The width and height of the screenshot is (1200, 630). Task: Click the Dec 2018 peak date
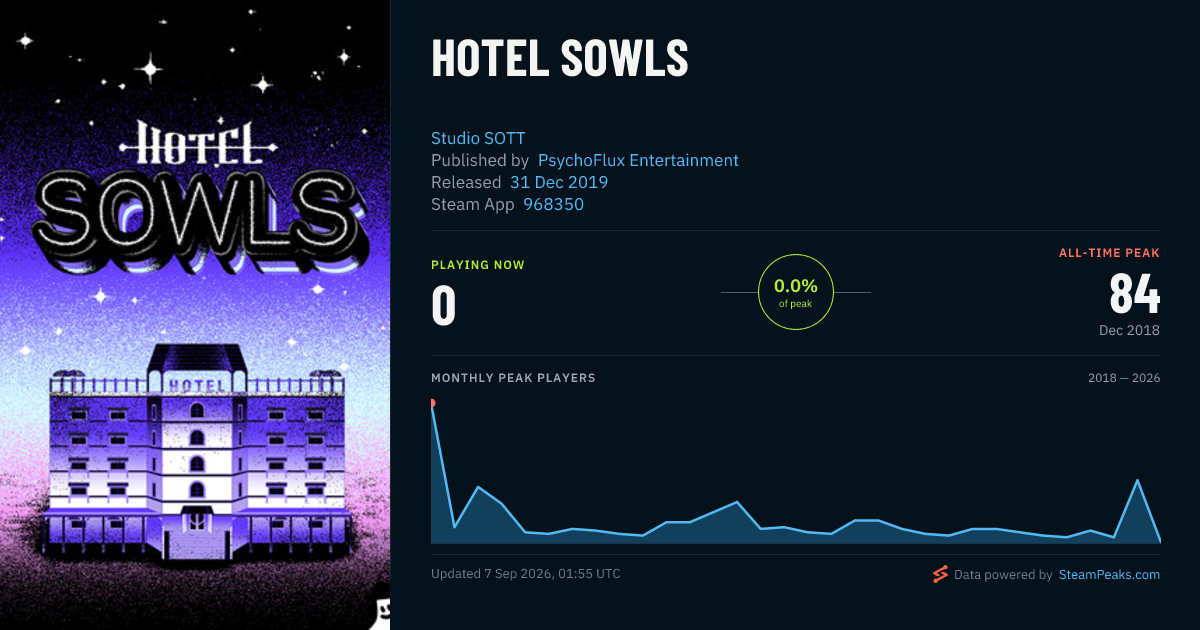(1129, 330)
